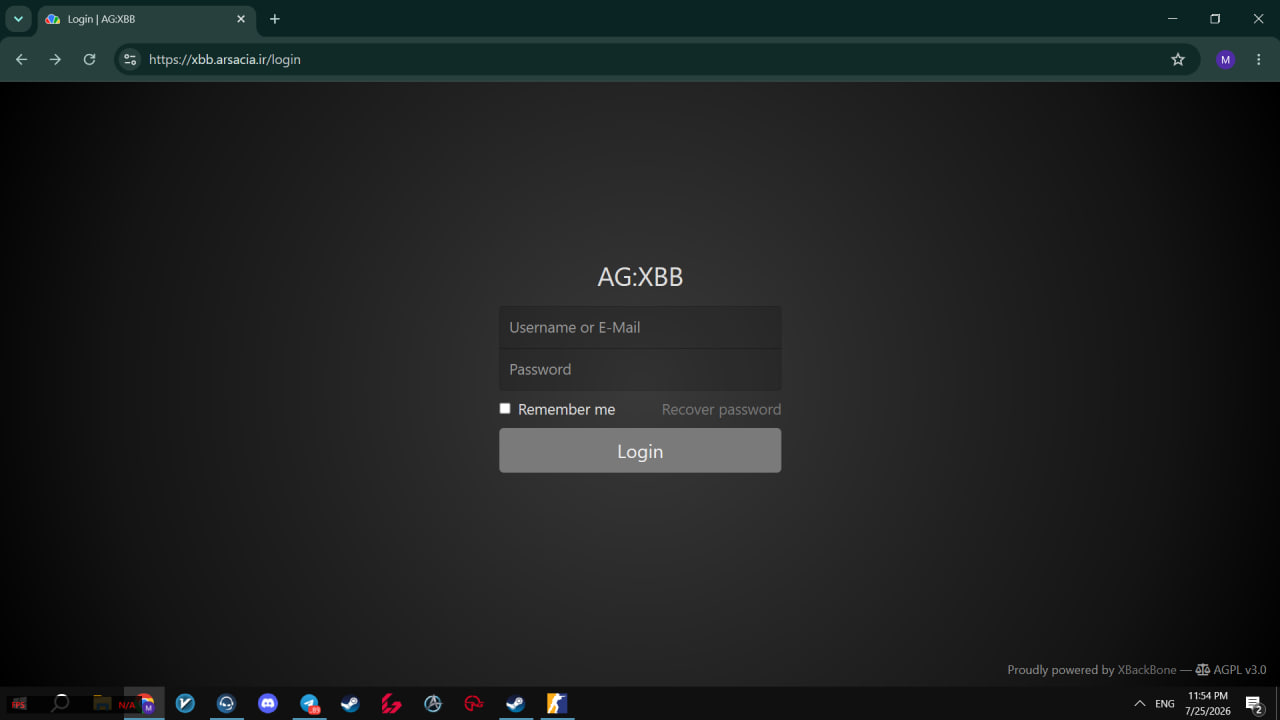The height and width of the screenshot is (720, 1280).
Task: Open a new browser tab
Action: tap(275, 19)
